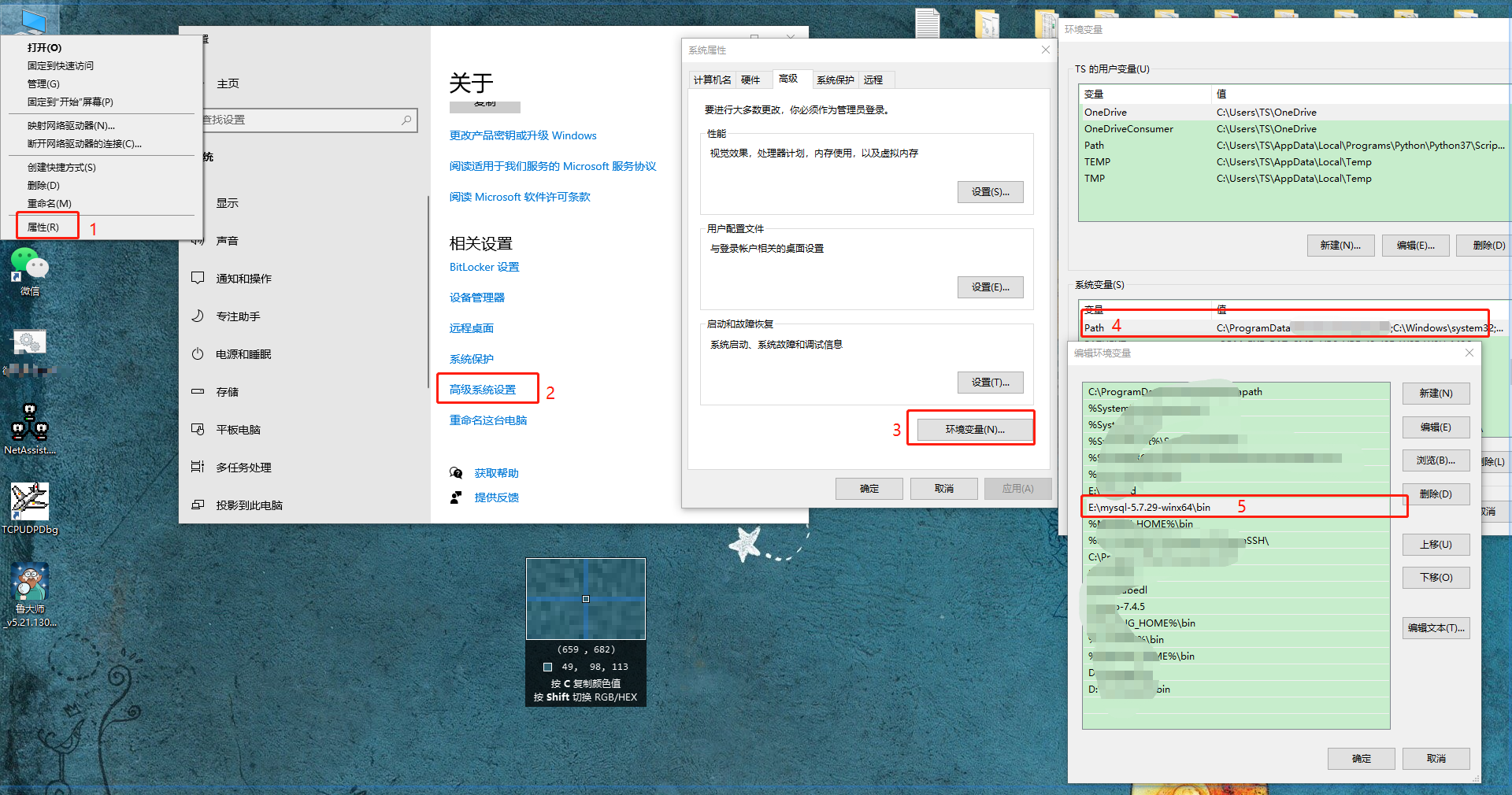Select user variable OneDriveConsumer row

coord(1294,129)
